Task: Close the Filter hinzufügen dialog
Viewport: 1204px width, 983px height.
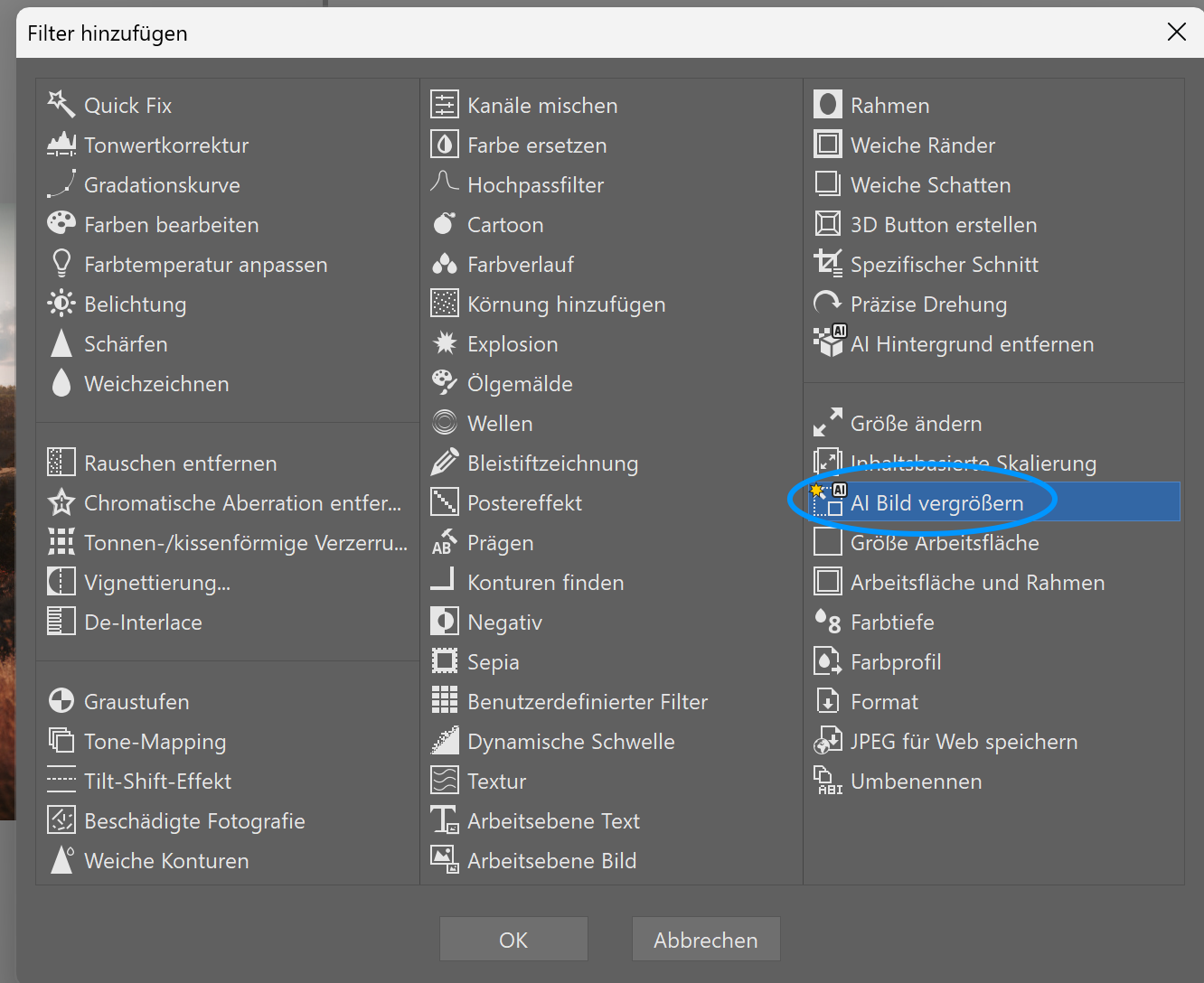Action: (x=1176, y=33)
